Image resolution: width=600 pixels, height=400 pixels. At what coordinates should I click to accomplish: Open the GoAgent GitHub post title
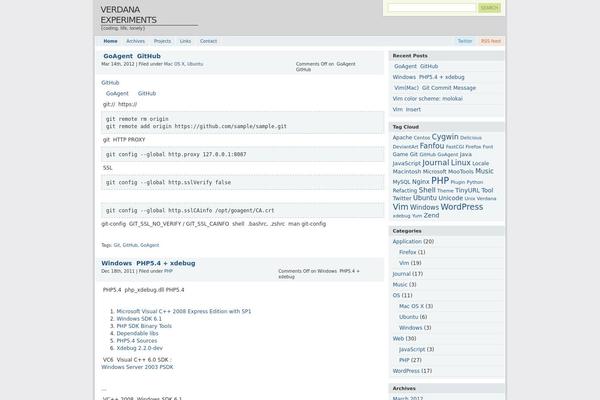(132, 56)
